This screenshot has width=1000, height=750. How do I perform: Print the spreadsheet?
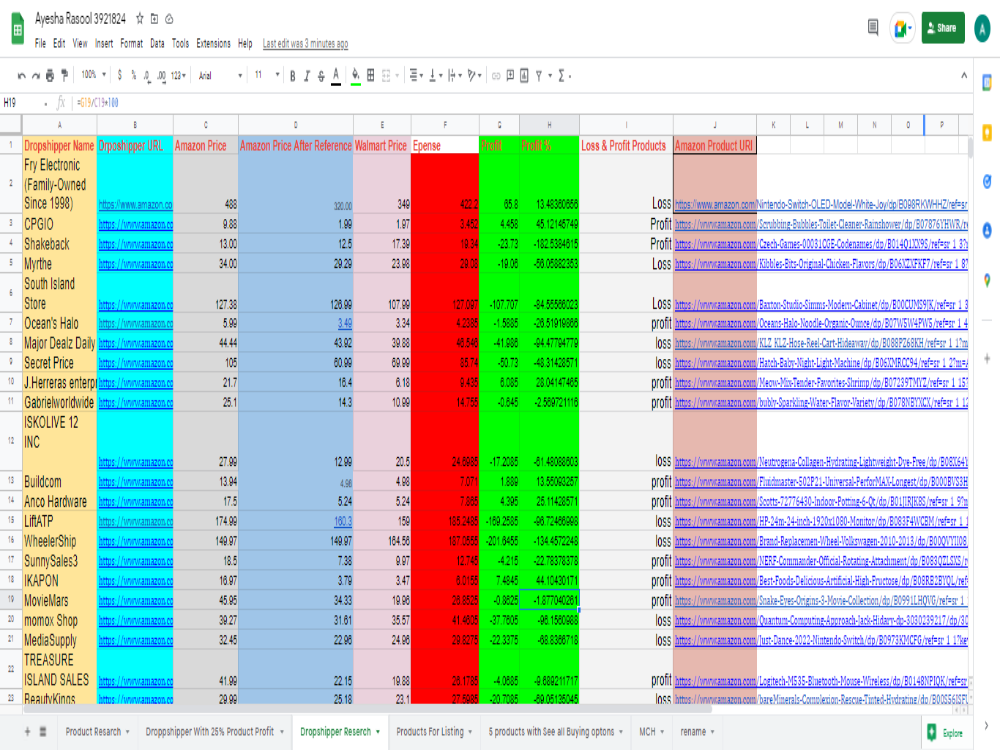[50, 76]
